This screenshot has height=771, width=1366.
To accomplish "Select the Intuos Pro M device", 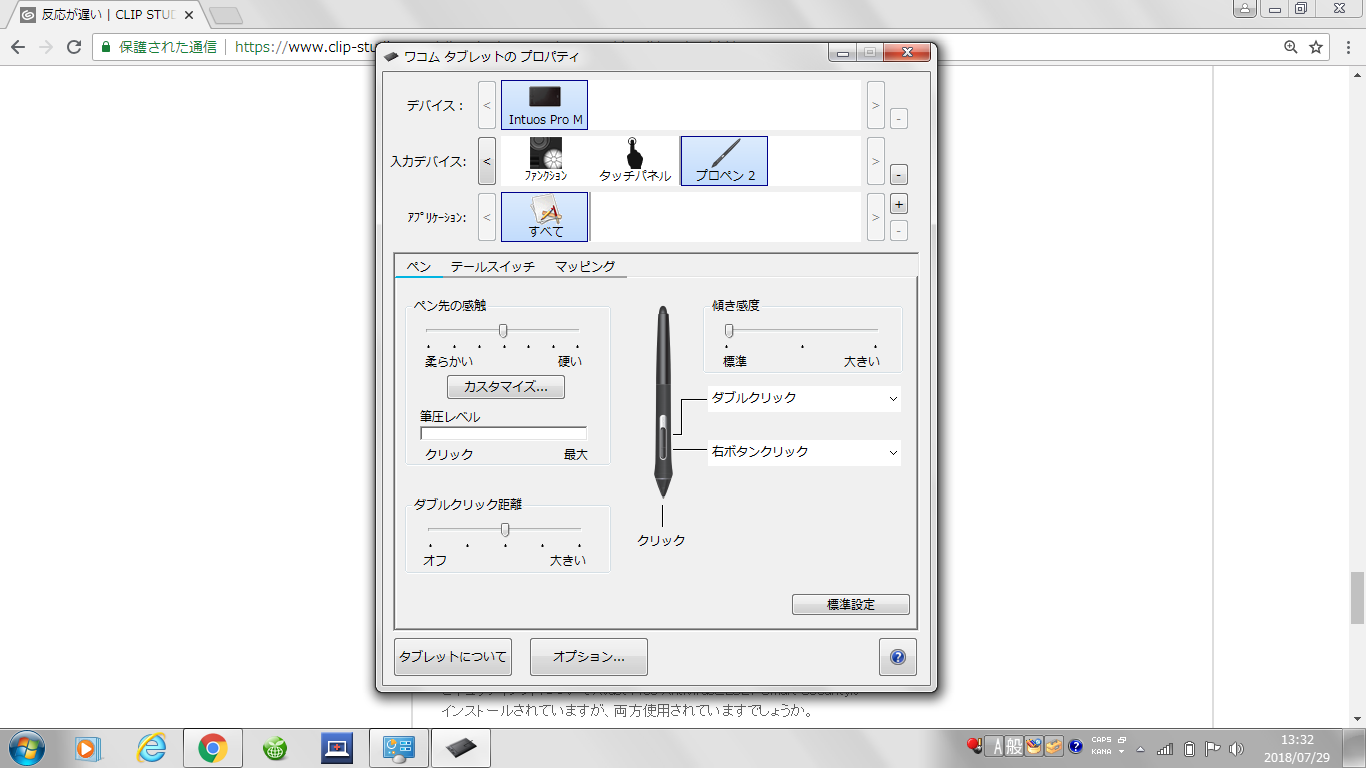I will coord(544,105).
